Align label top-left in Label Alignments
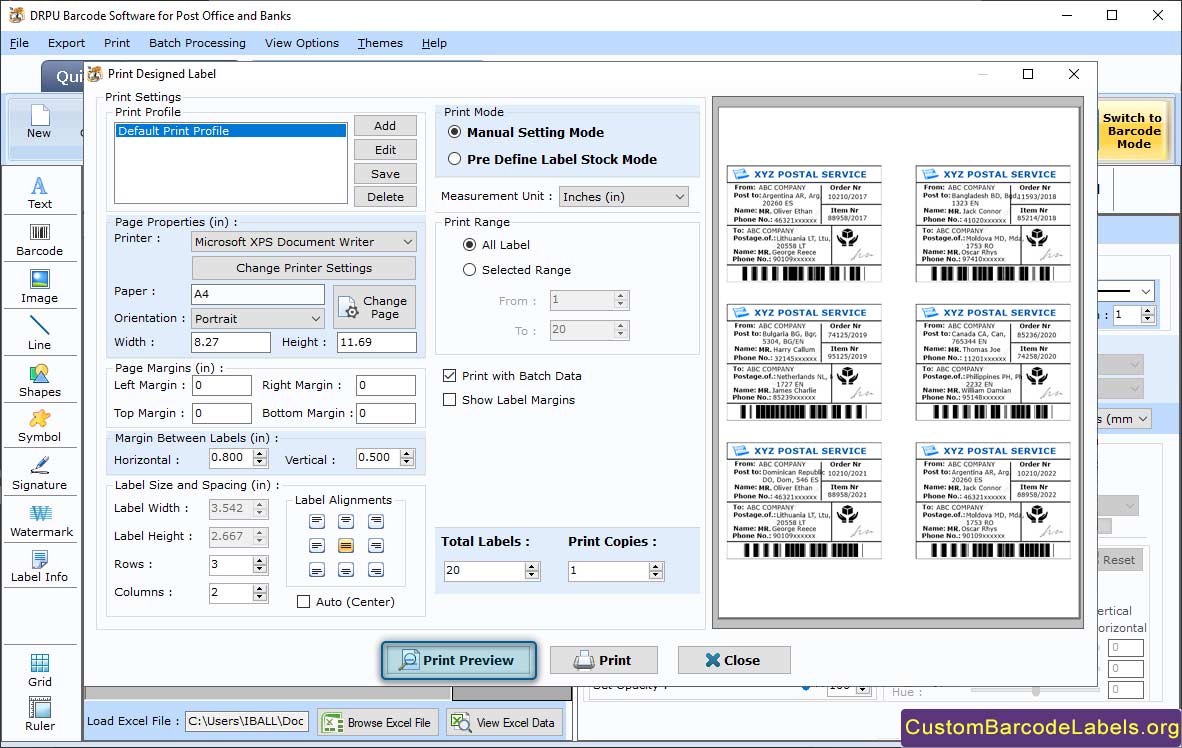The height and width of the screenshot is (748, 1182). [x=317, y=521]
